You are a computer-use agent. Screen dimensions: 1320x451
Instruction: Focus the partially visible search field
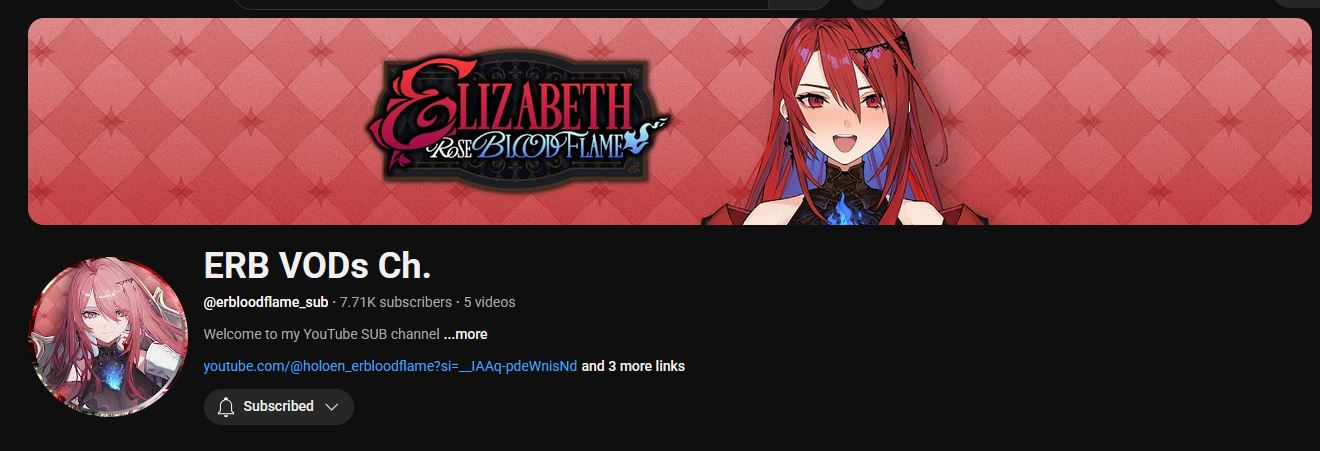tap(500, 4)
